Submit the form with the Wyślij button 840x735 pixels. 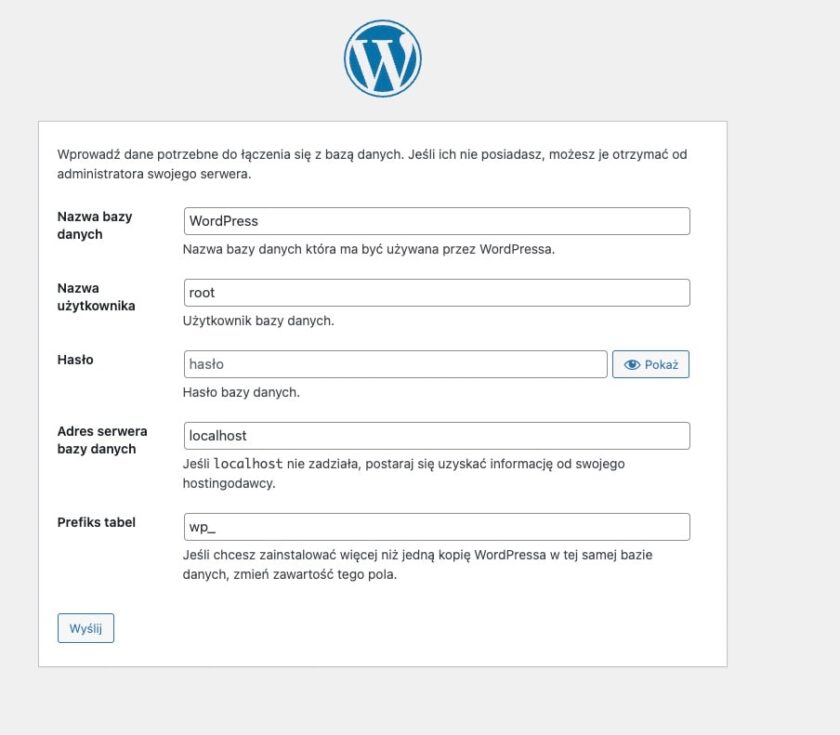(85, 628)
